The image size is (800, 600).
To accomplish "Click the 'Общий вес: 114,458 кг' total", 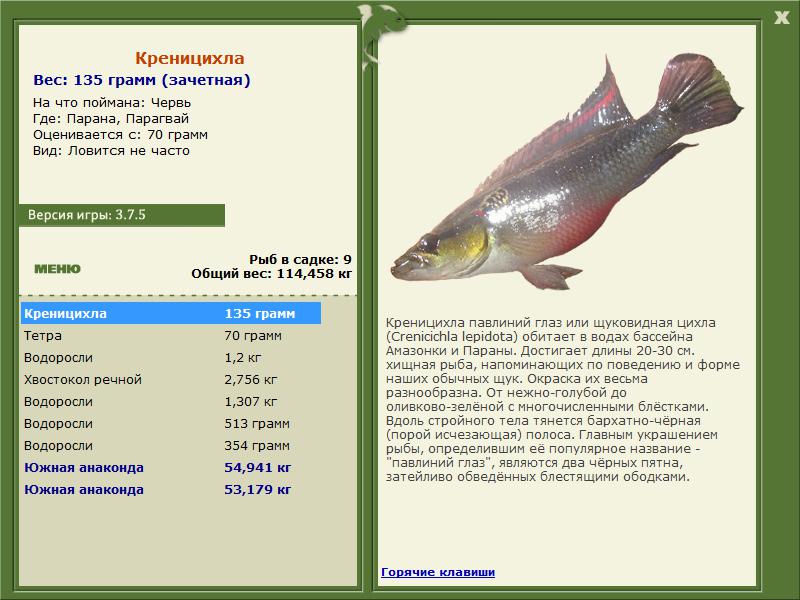I will [271, 274].
